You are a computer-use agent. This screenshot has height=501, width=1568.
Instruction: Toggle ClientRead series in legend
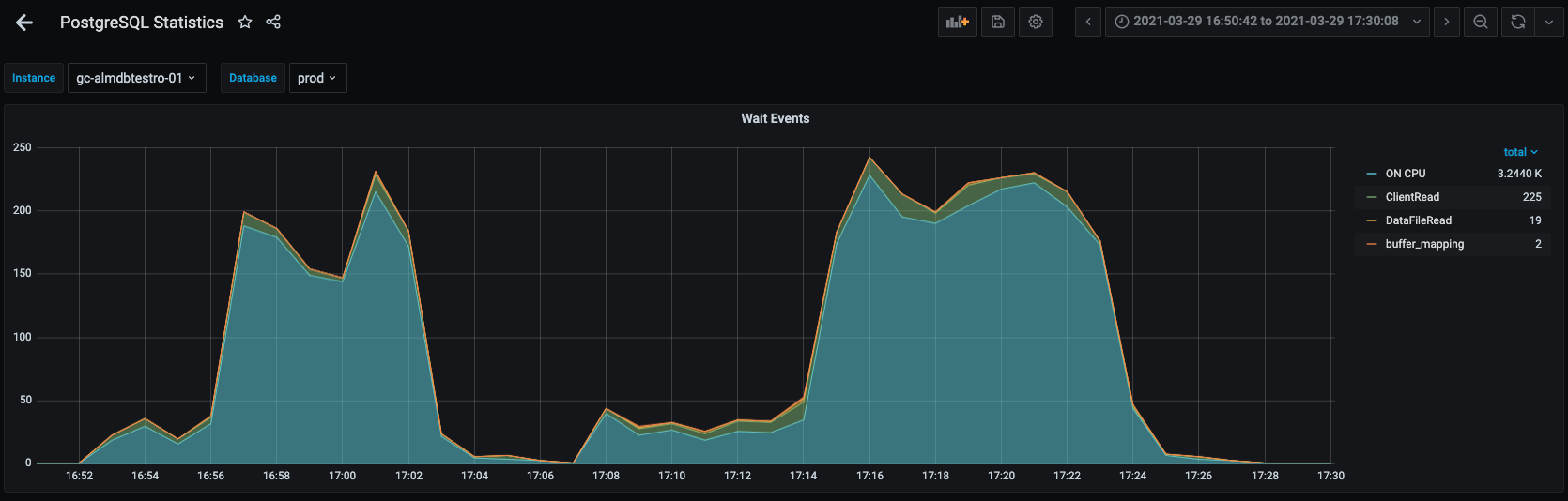coord(1411,197)
